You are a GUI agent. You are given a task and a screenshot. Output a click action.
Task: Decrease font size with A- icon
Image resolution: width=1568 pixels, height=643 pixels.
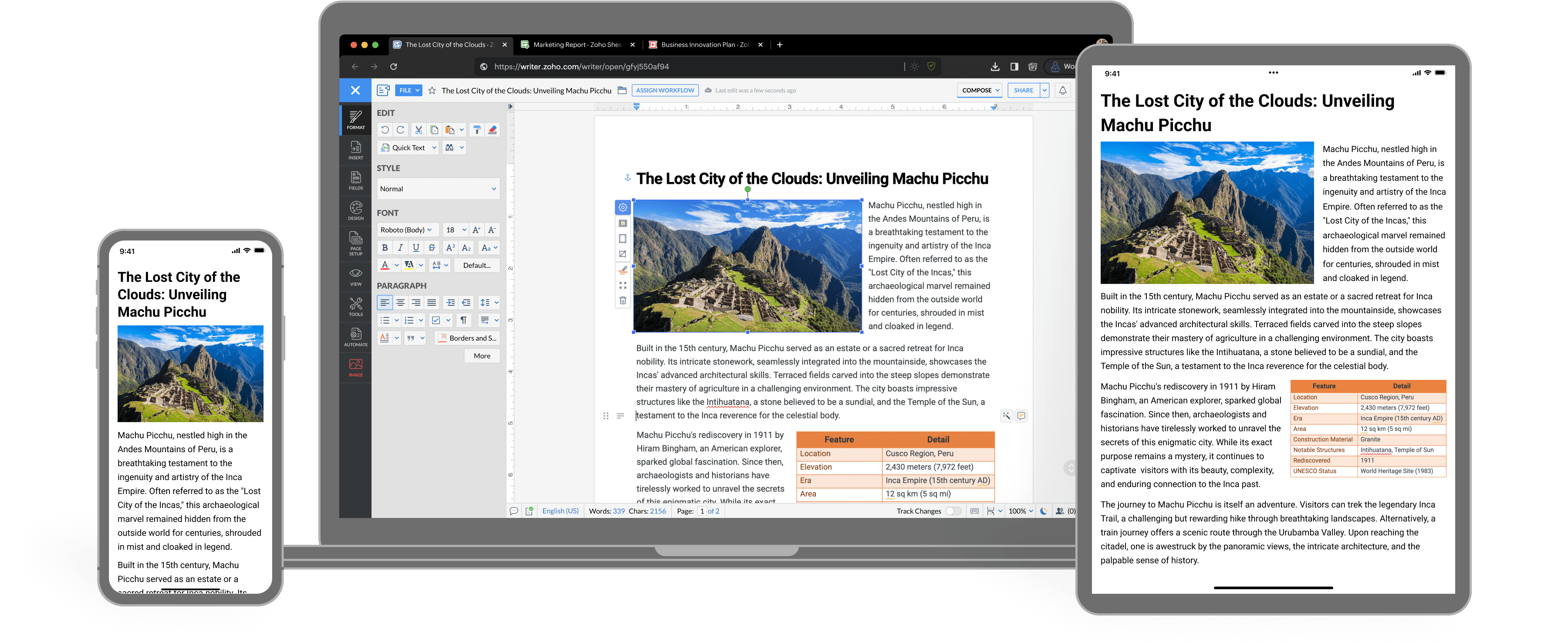pyautogui.click(x=492, y=230)
